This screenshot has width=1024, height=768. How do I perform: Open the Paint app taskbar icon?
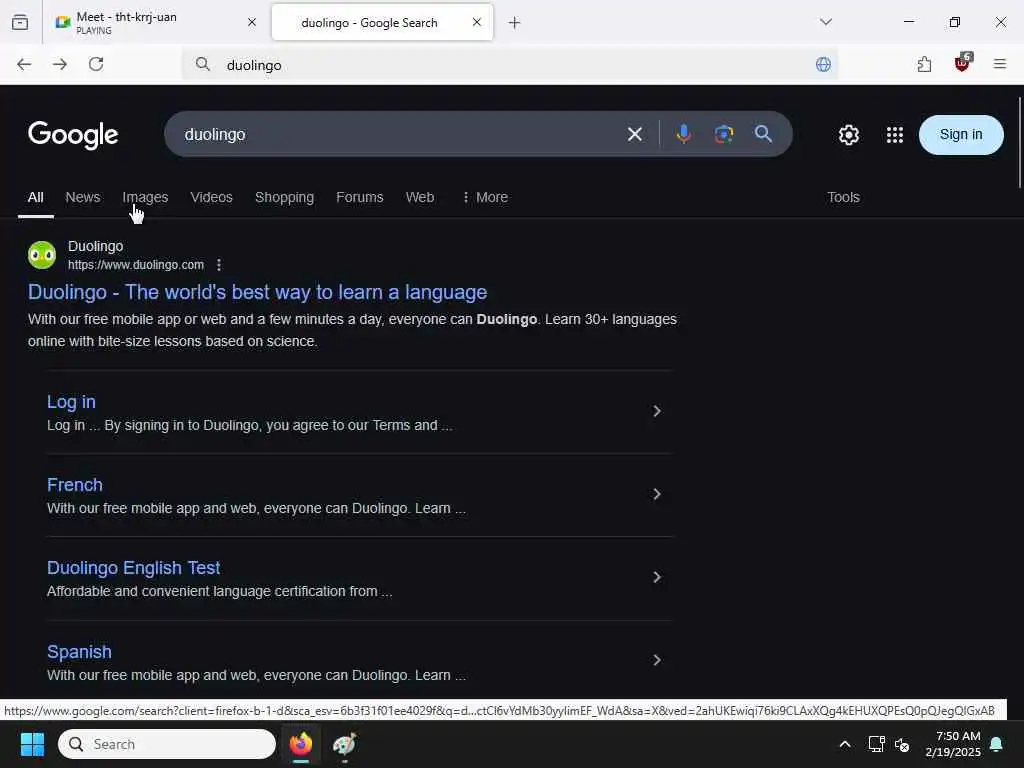pyautogui.click(x=344, y=744)
